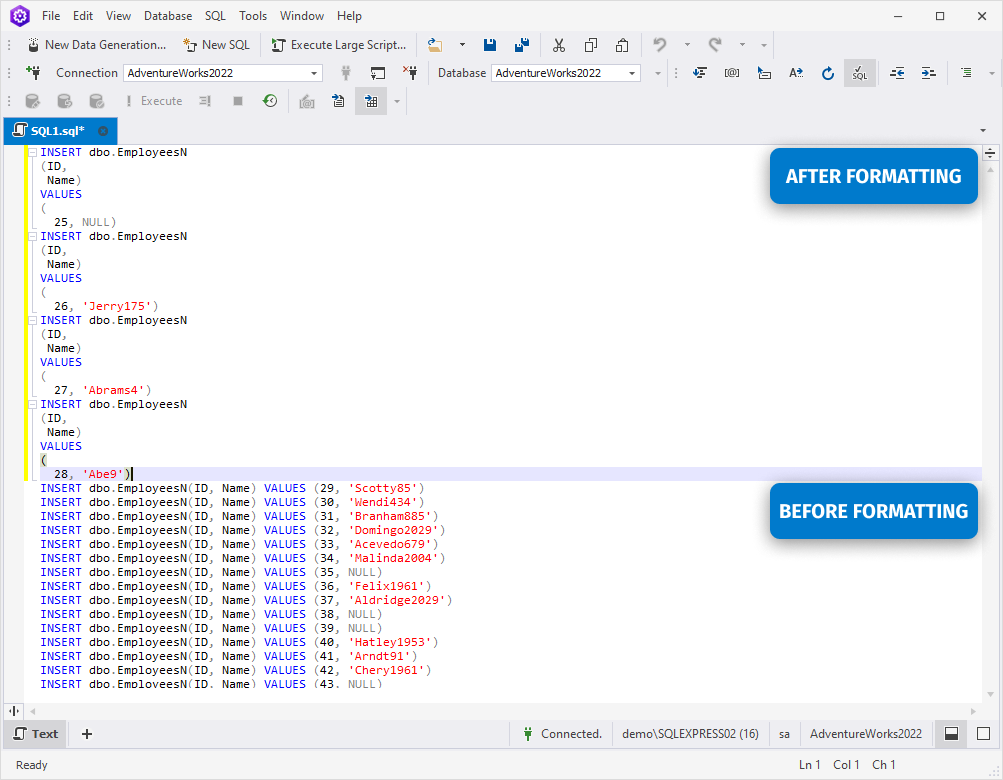Click New Data Generation button
The image size is (1003, 780).
point(97,45)
